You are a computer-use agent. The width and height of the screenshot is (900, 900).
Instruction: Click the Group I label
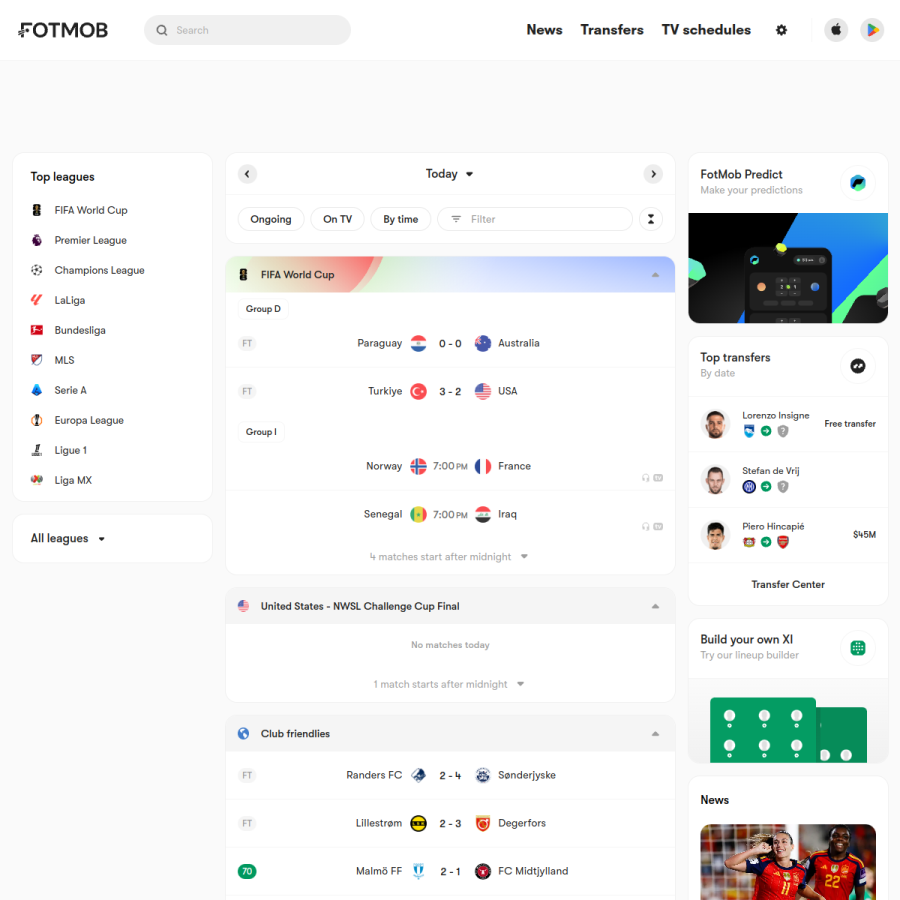pyautogui.click(x=261, y=432)
